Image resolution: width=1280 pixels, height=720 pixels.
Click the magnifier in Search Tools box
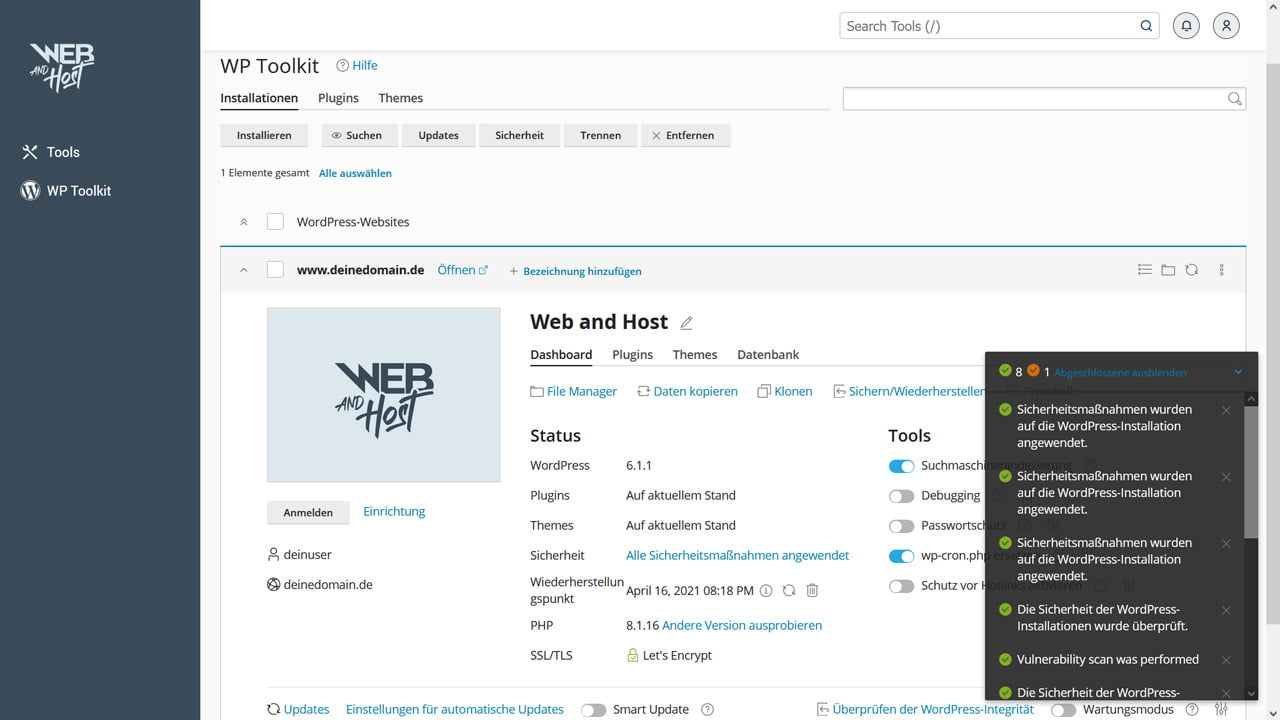pos(1146,26)
